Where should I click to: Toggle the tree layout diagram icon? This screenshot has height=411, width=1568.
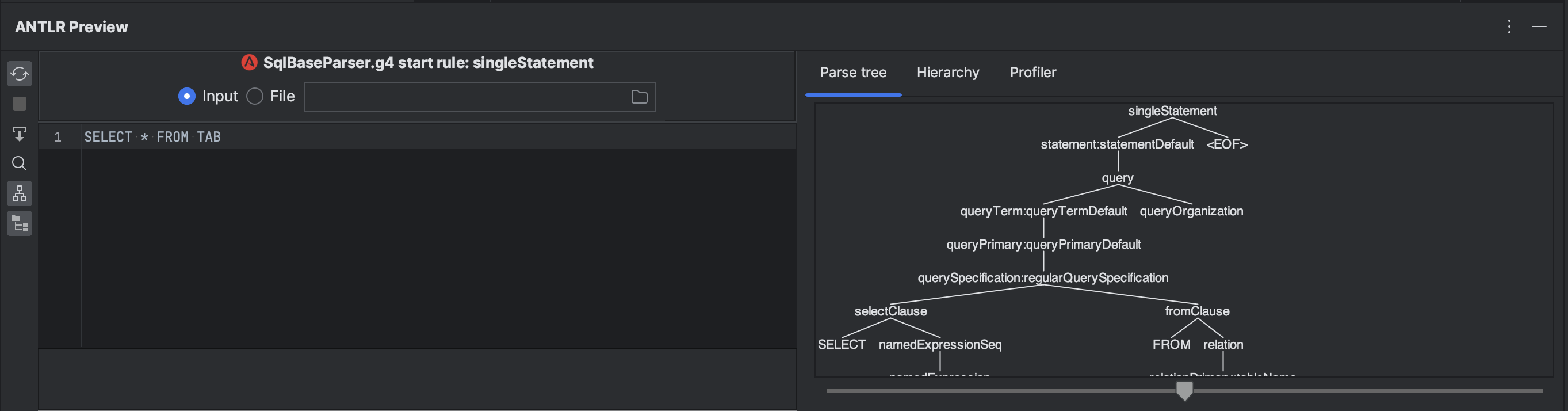click(x=20, y=193)
